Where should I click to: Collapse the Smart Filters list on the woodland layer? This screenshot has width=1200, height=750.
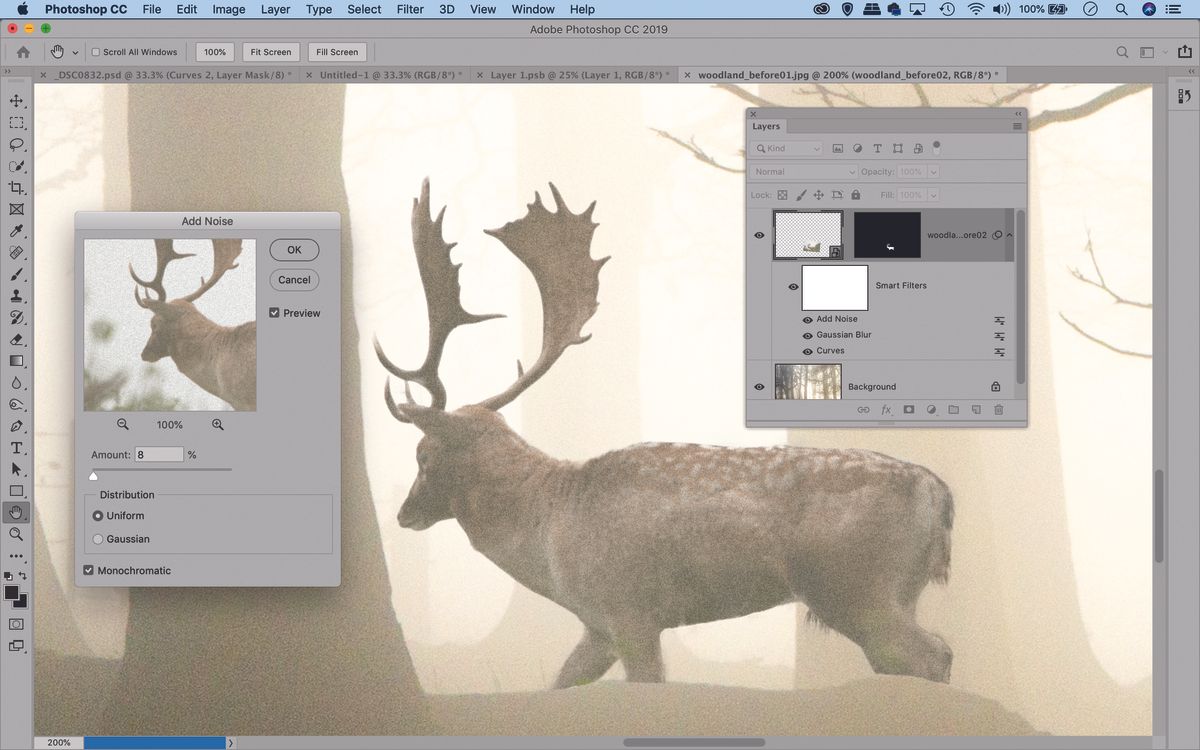point(1009,234)
